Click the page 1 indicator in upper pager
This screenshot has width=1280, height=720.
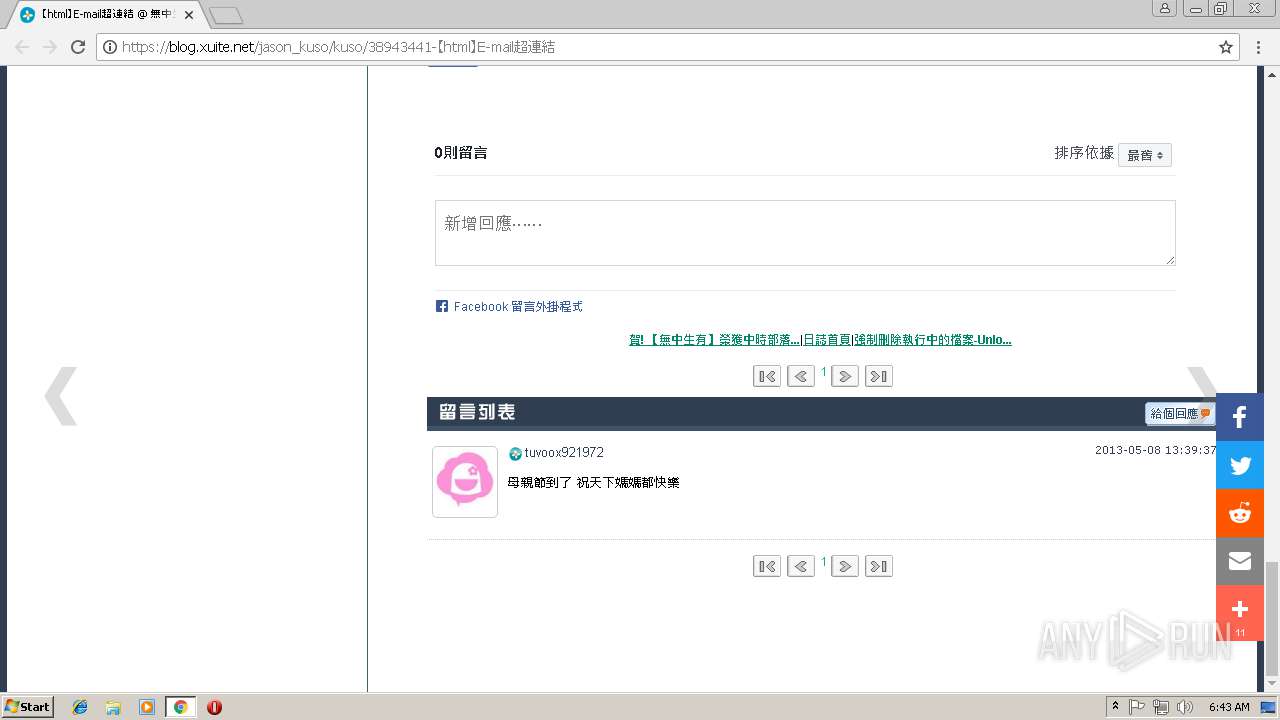(824, 372)
